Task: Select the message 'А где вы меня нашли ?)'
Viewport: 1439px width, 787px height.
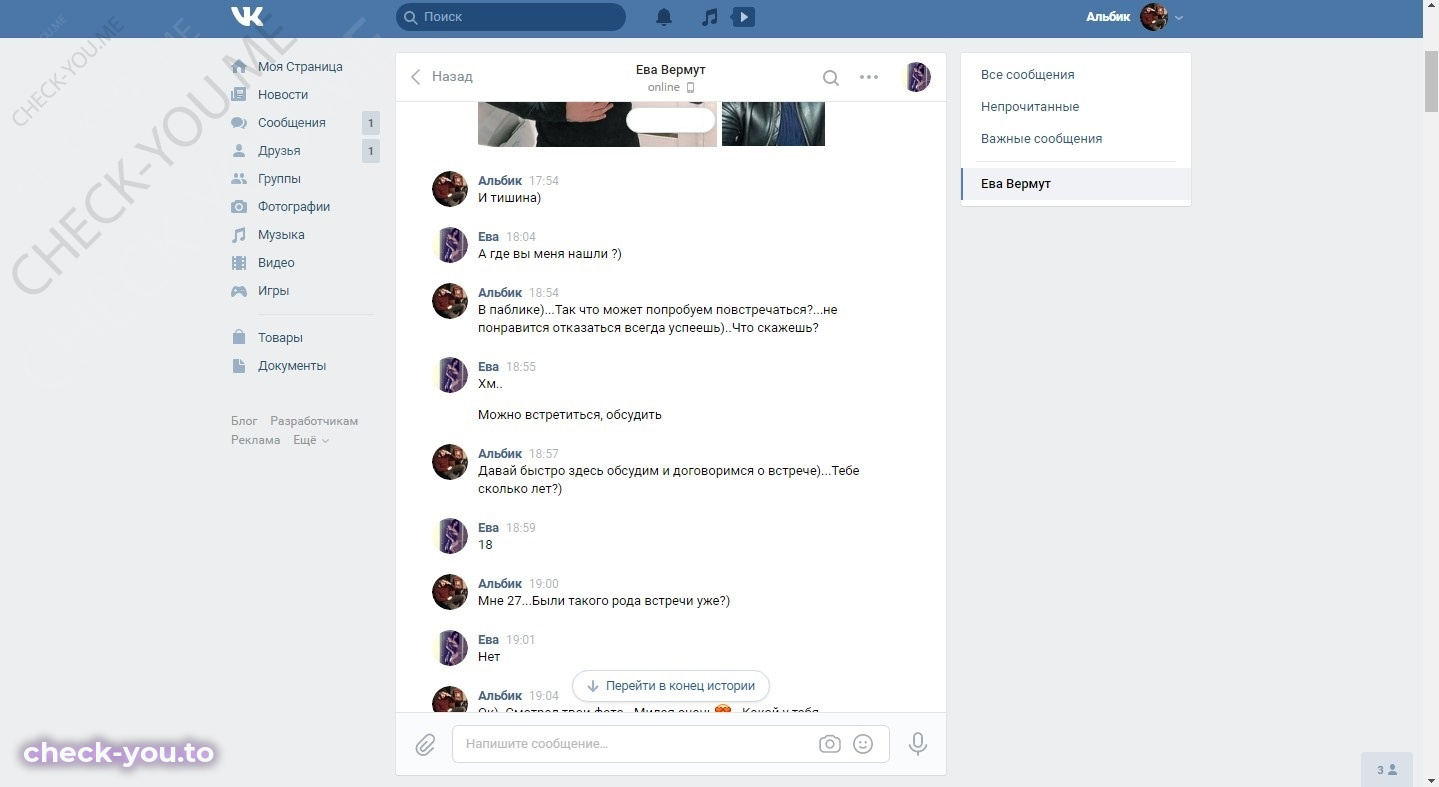Action: click(550, 254)
